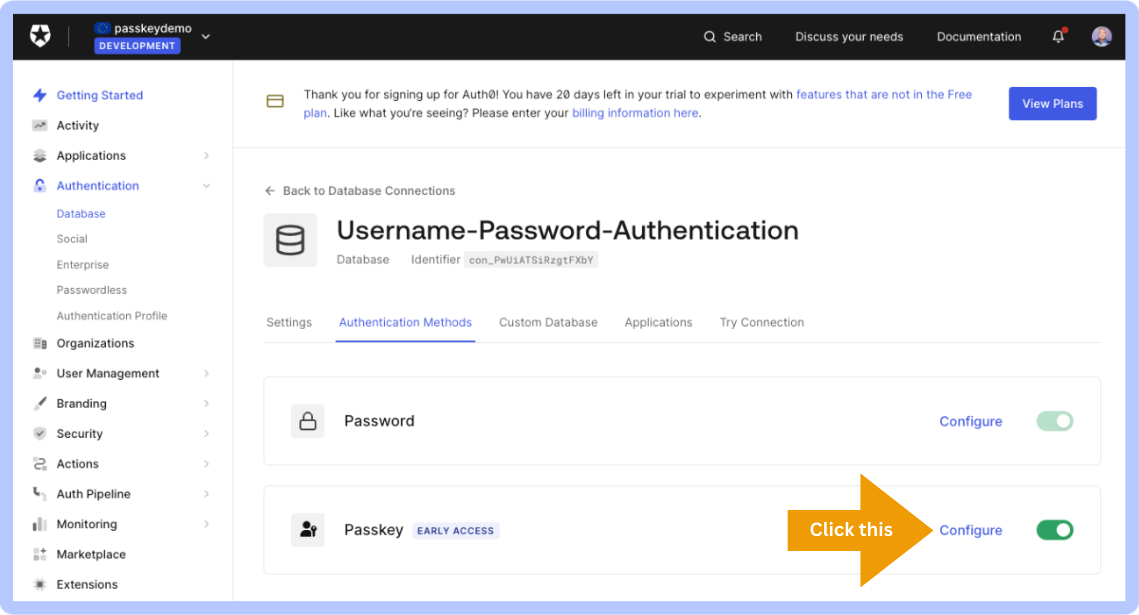Select Social under Authentication
The width and height of the screenshot is (1139, 615).
point(72,239)
